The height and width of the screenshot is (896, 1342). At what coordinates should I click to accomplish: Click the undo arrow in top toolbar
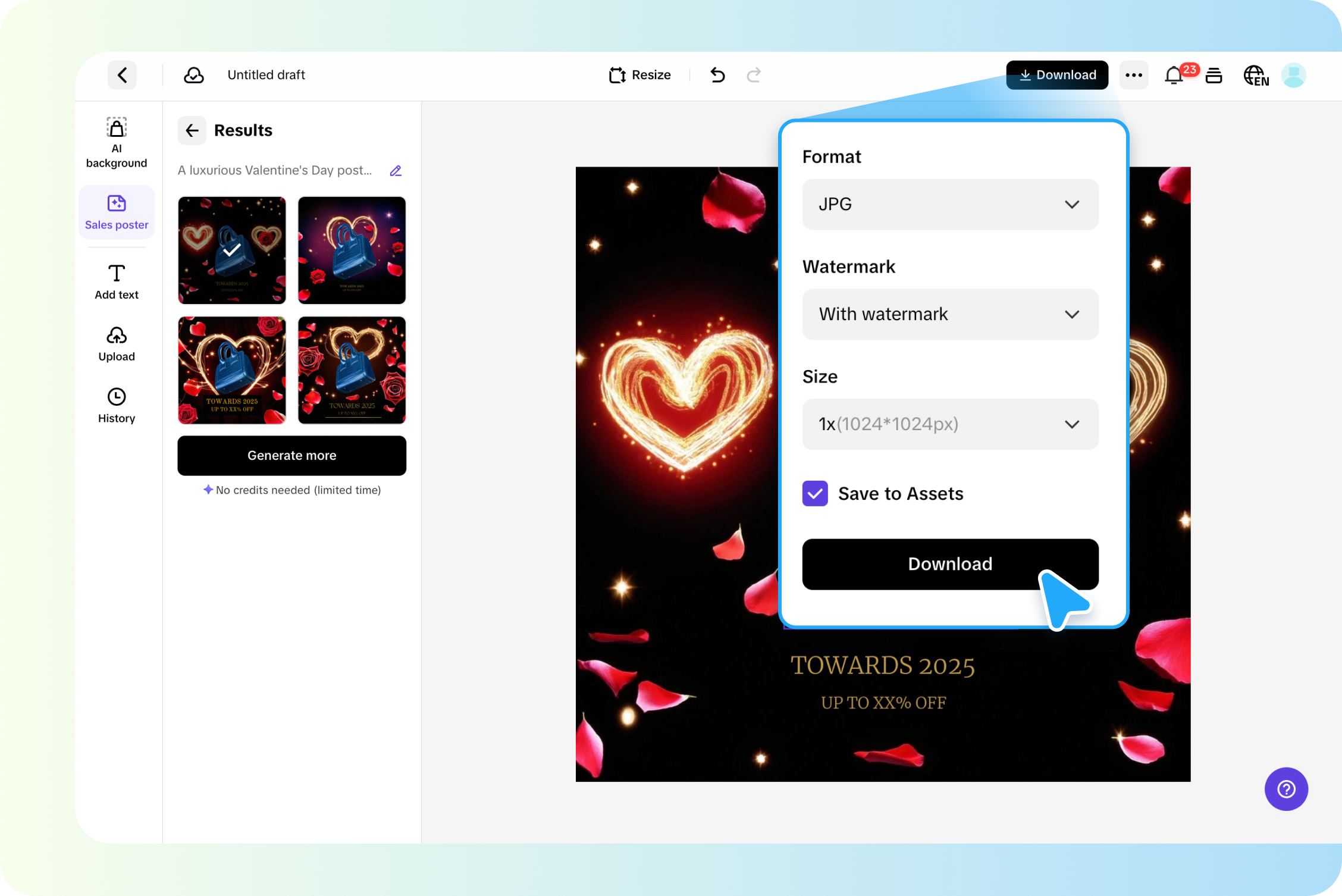(718, 74)
